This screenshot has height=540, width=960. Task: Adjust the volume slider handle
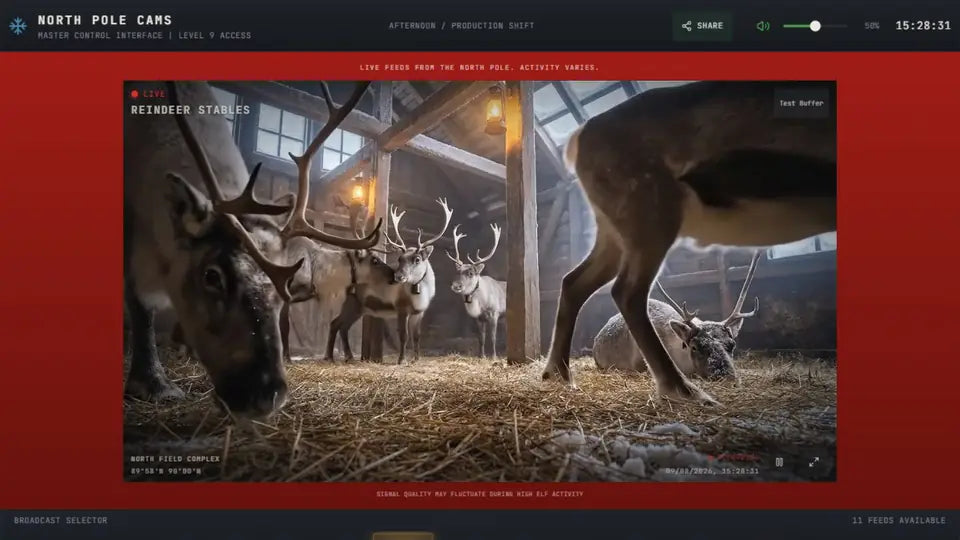tap(815, 26)
